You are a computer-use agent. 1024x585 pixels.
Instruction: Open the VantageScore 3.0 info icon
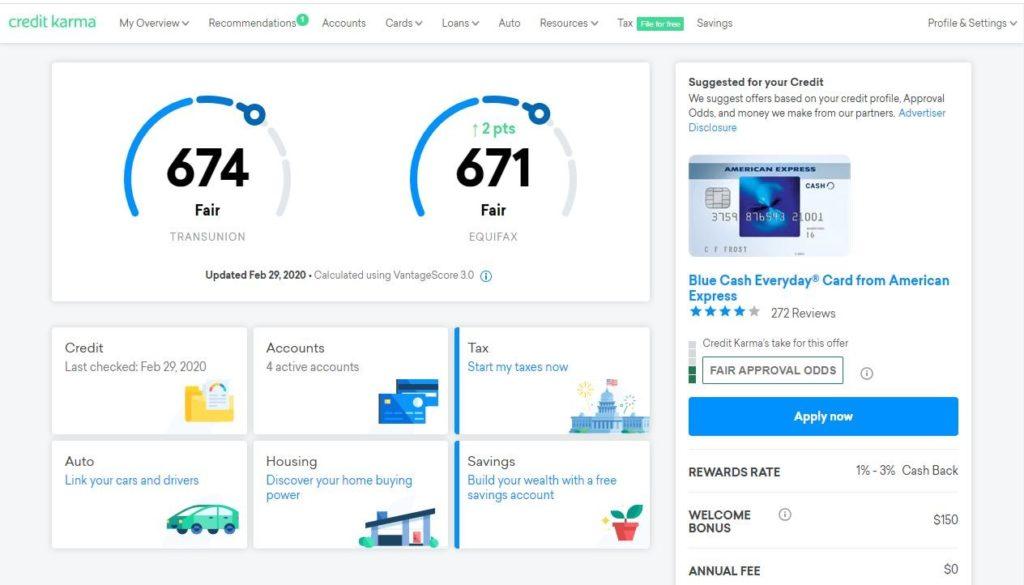[x=486, y=276]
